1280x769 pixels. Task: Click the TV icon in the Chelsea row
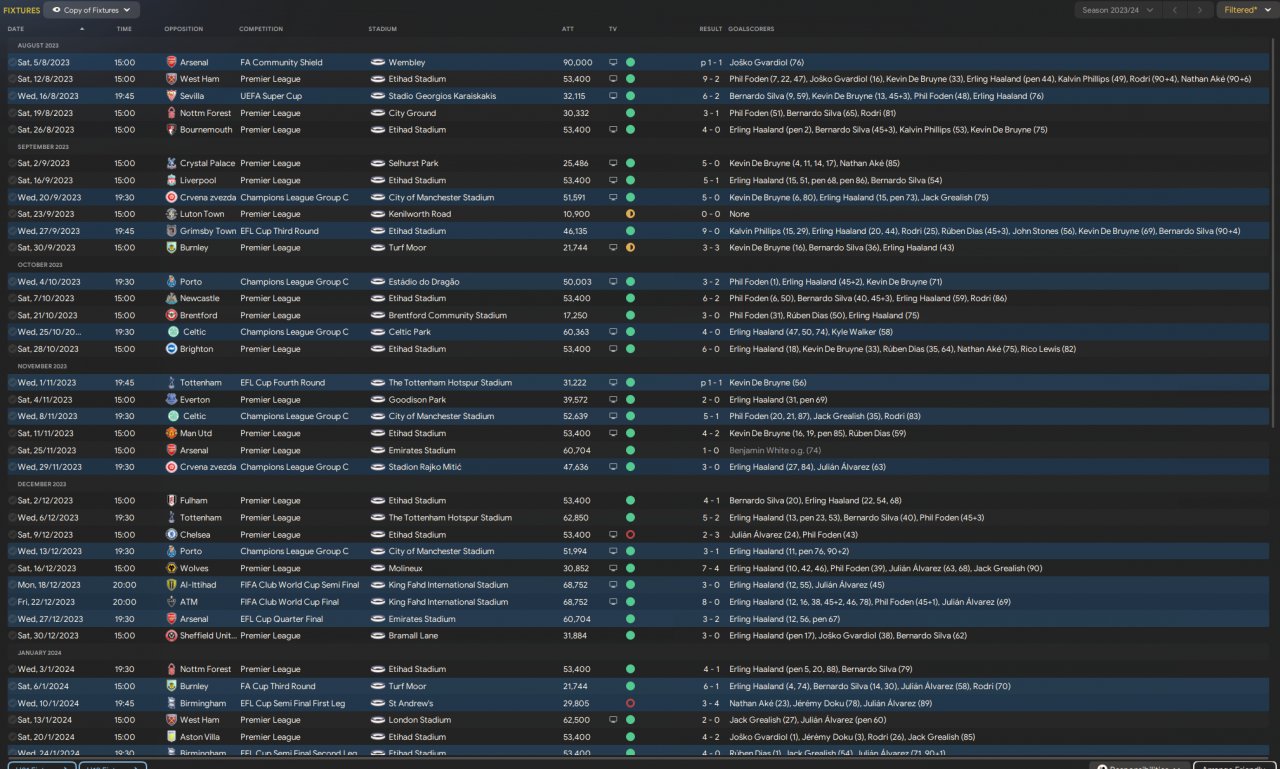coord(613,534)
